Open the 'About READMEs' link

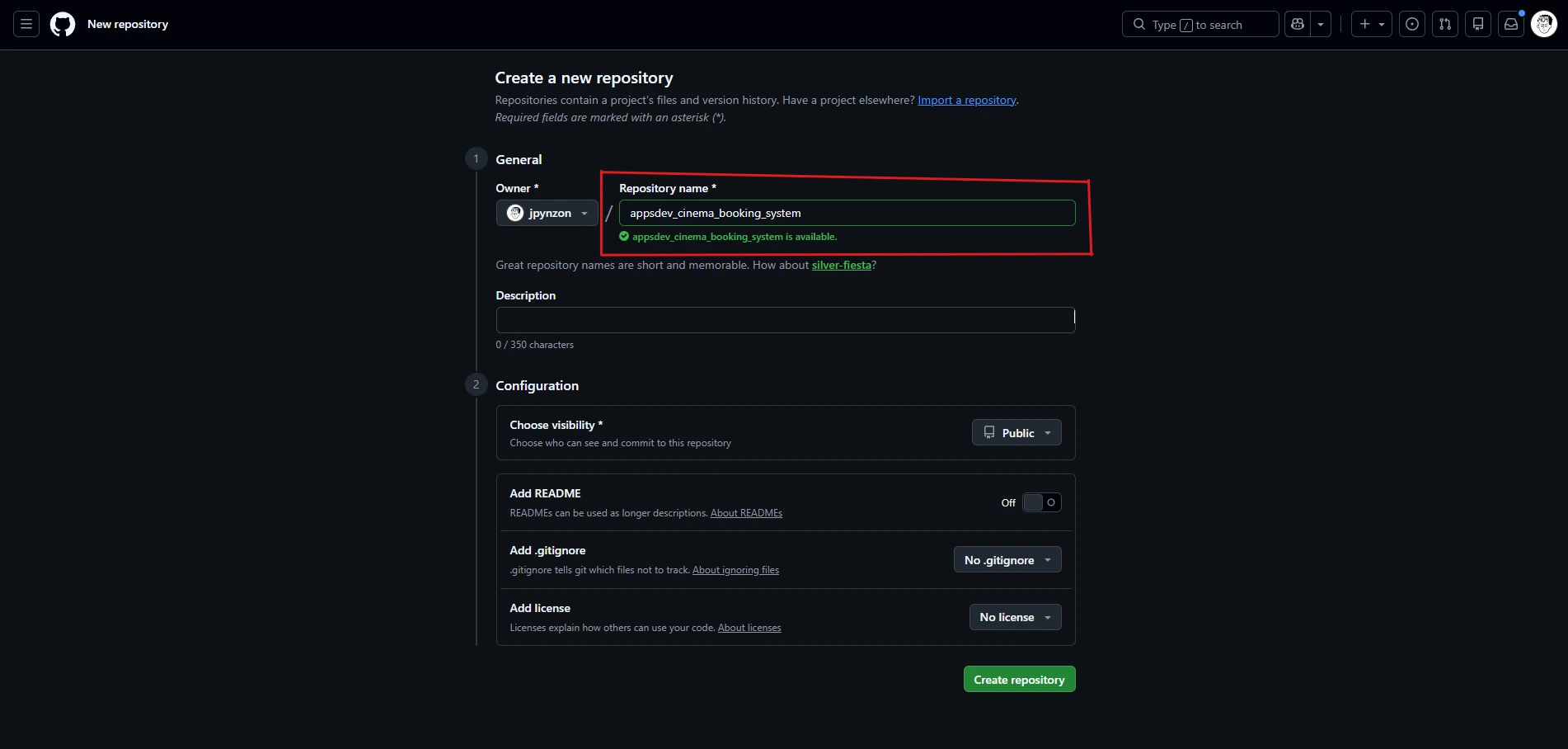point(746,513)
